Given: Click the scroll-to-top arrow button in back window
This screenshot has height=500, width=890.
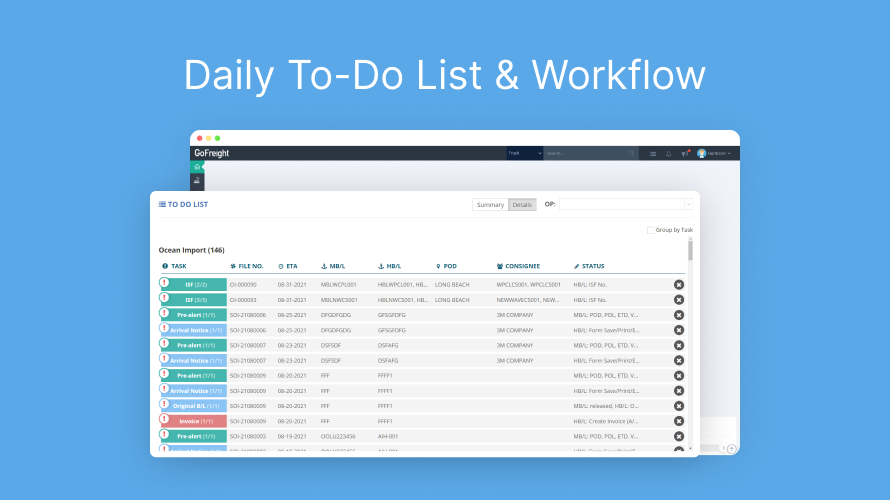Looking at the screenshot, I should click(732, 449).
